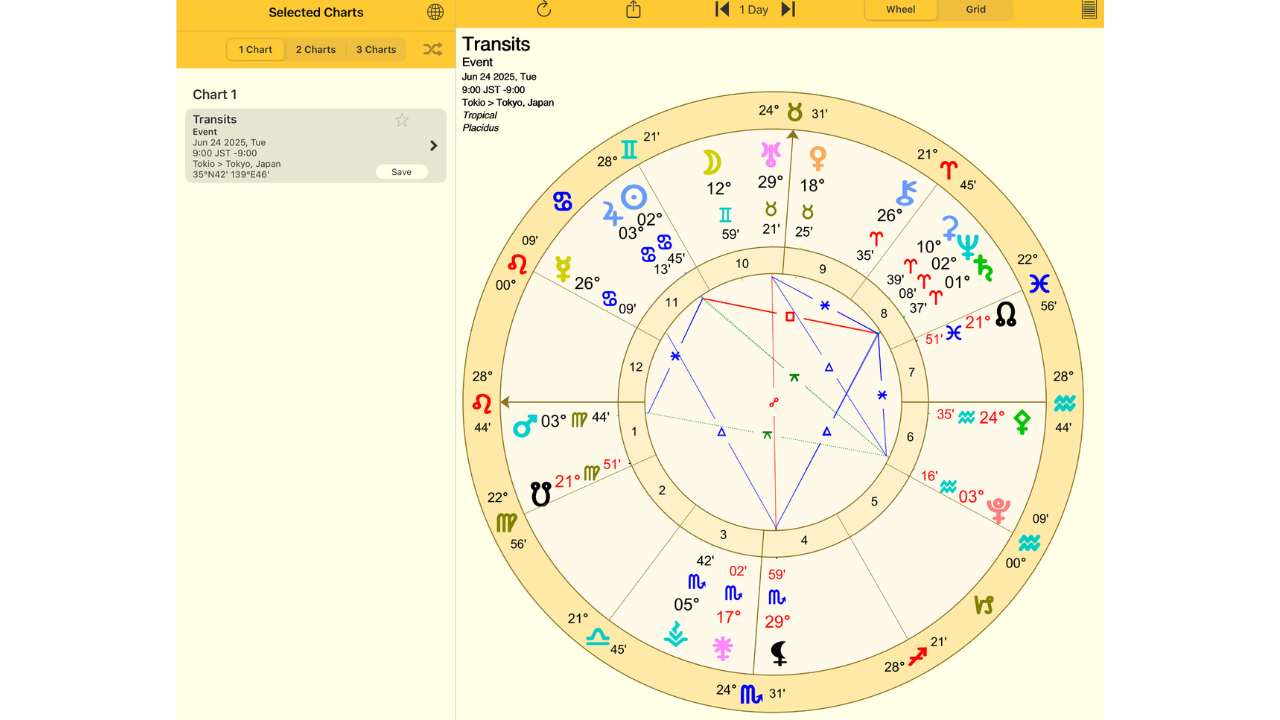The width and height of the screenshot is (1280, 720).
Task: Open the 1 Day step interval selector
Action: click(x=754, y=10)
